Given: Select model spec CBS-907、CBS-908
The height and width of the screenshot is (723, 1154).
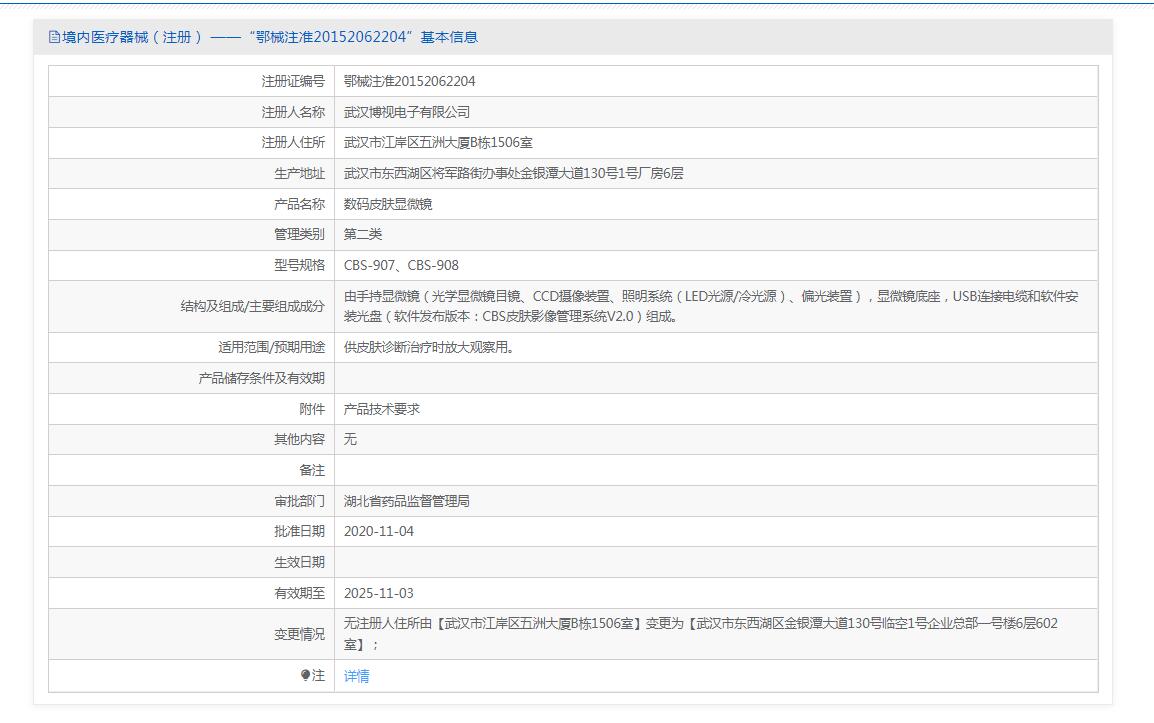Looking at the screenshot, I should coord(401,265).
